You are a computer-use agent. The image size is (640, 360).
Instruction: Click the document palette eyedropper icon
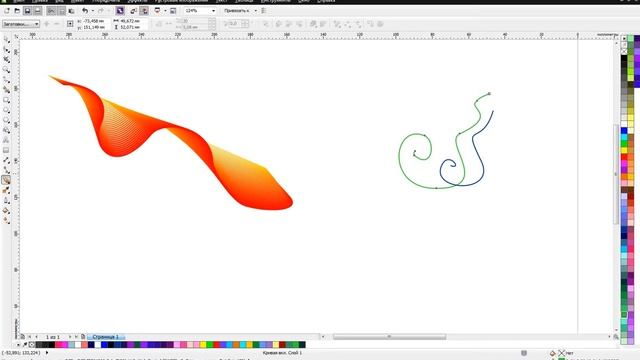(25, 345)
